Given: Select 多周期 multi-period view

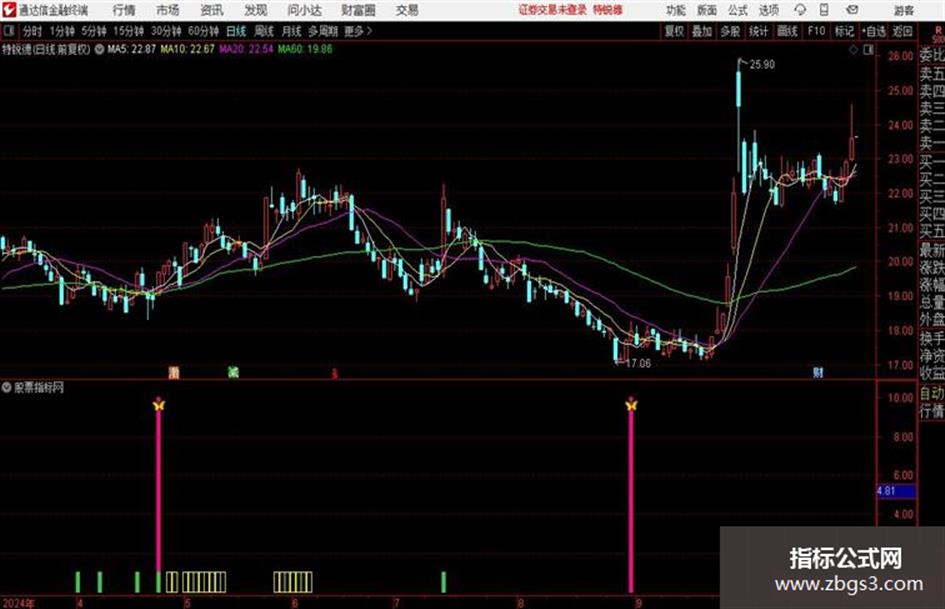Looking at the screenshot, I should 323,31.
